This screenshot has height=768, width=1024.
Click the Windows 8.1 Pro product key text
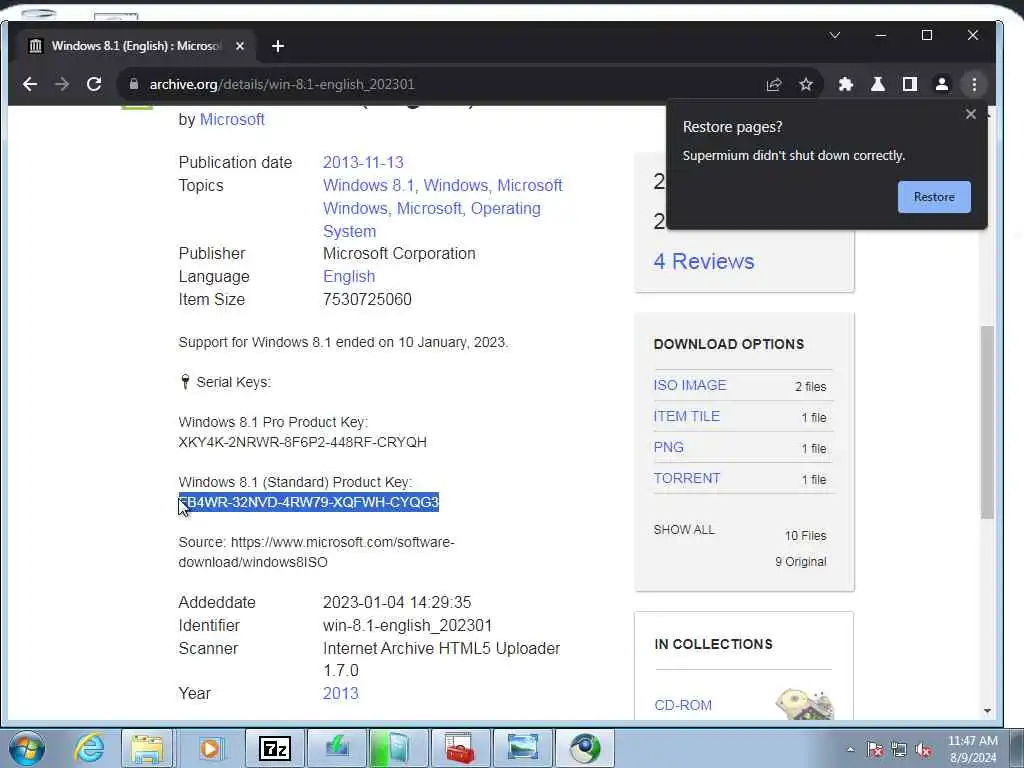[x=302, y=442]
